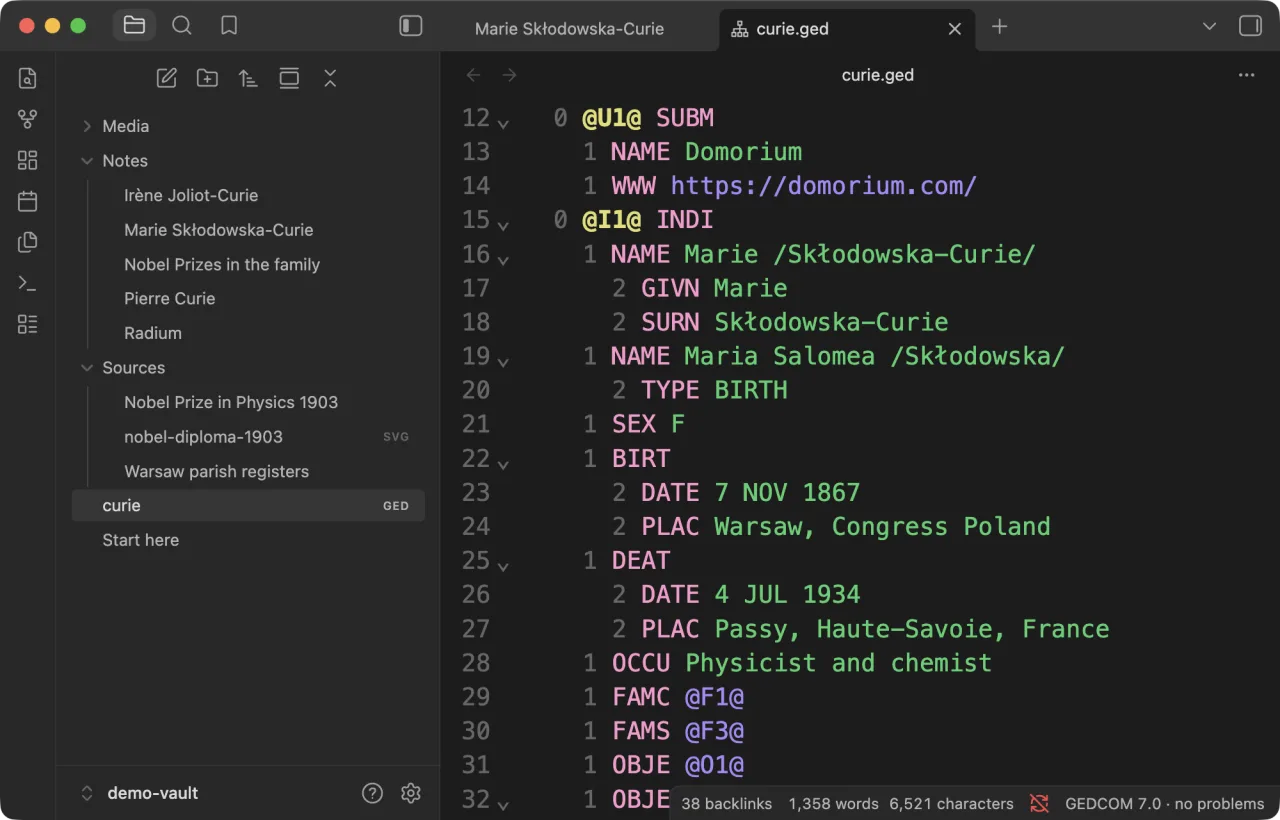Open Nobel Prizes in the family note
Screen dimensions: 1280x820
[x=222, y=264]
